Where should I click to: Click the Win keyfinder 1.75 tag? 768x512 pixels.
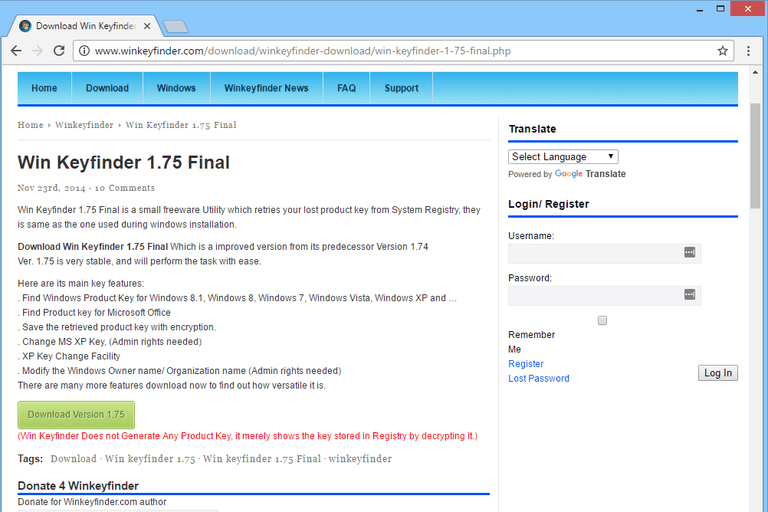tap(150, 459)
